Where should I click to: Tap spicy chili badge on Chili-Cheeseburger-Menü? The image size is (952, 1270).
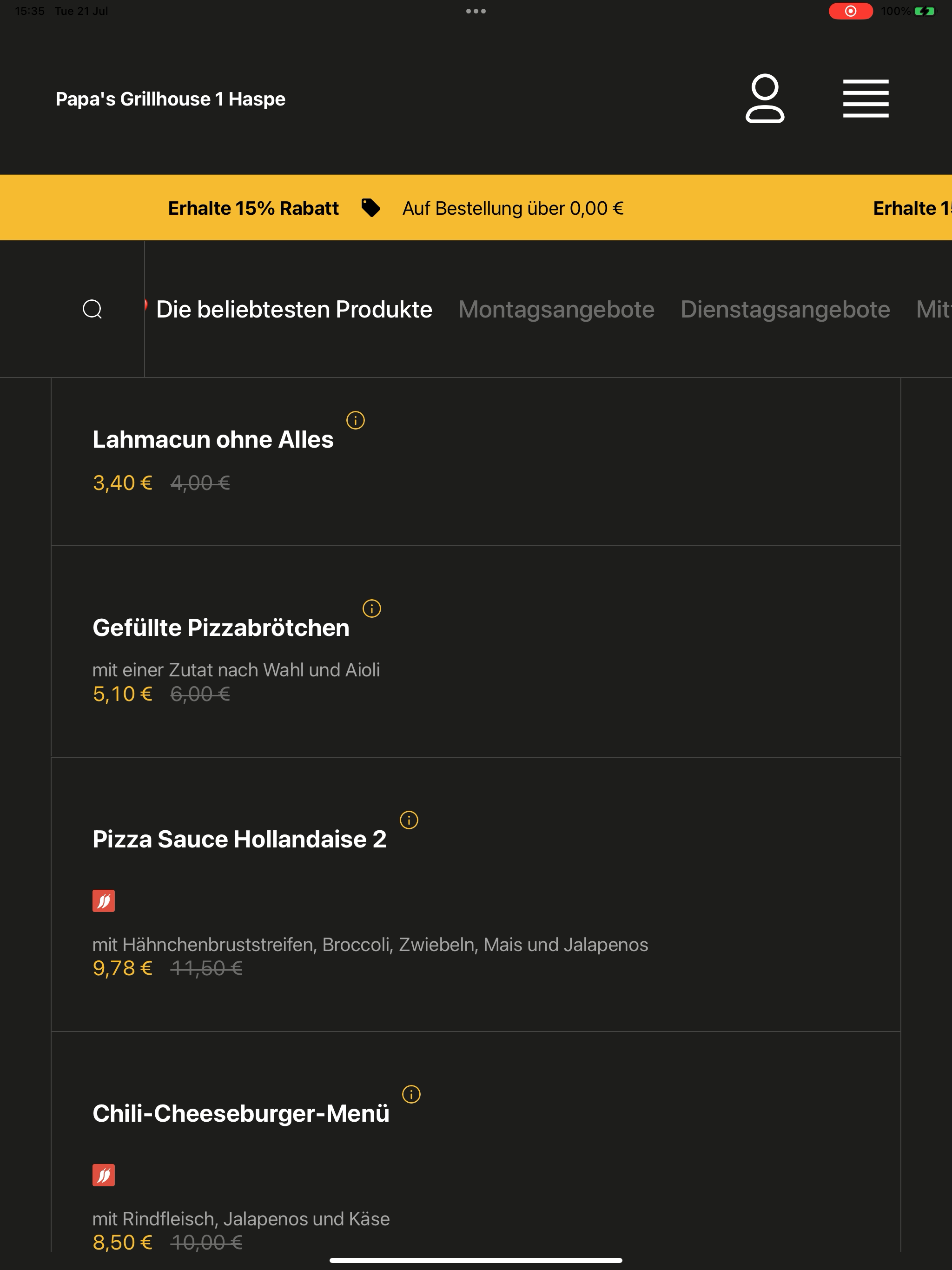(103, 1175)
